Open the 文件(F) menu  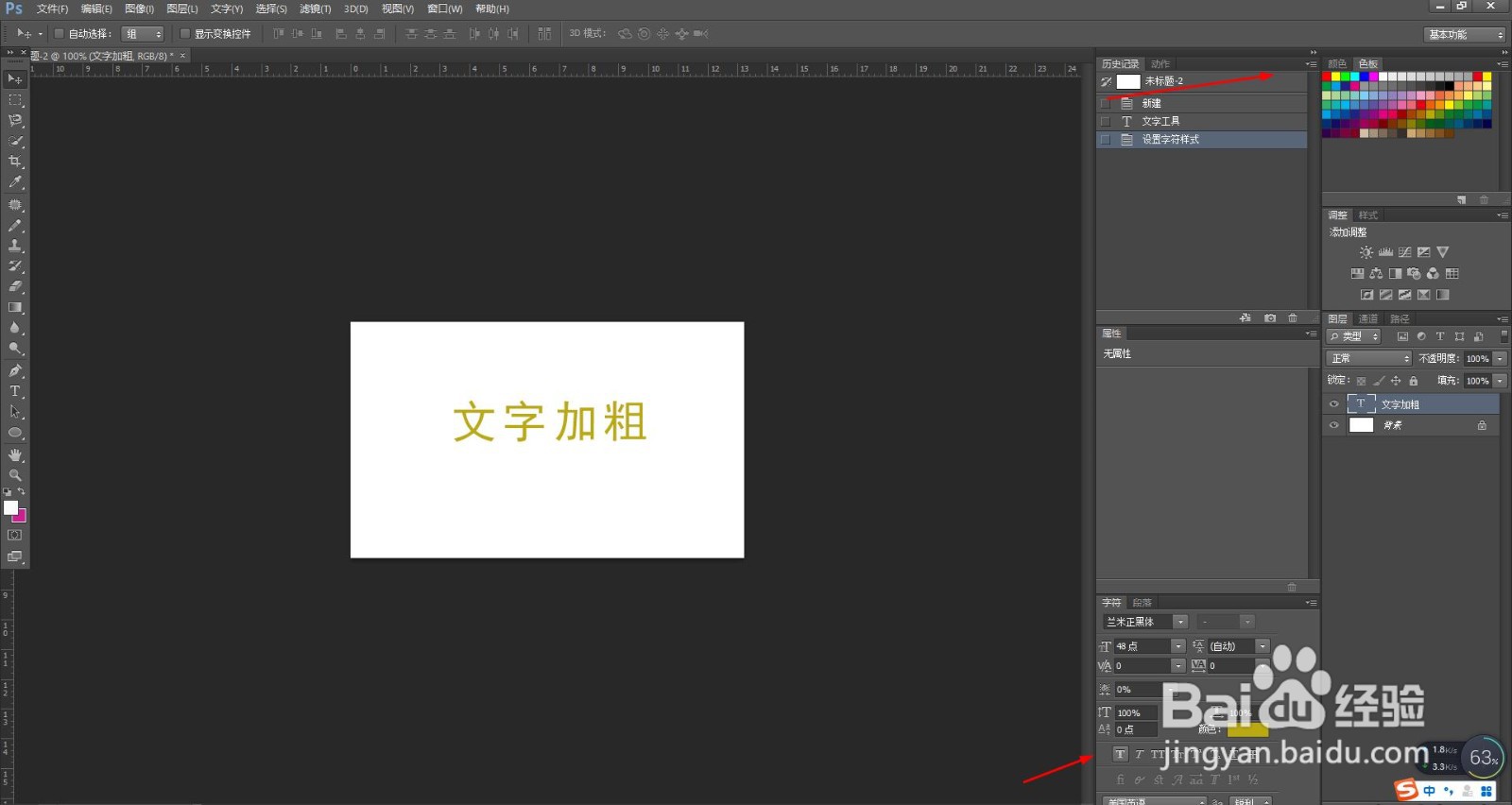52,9
